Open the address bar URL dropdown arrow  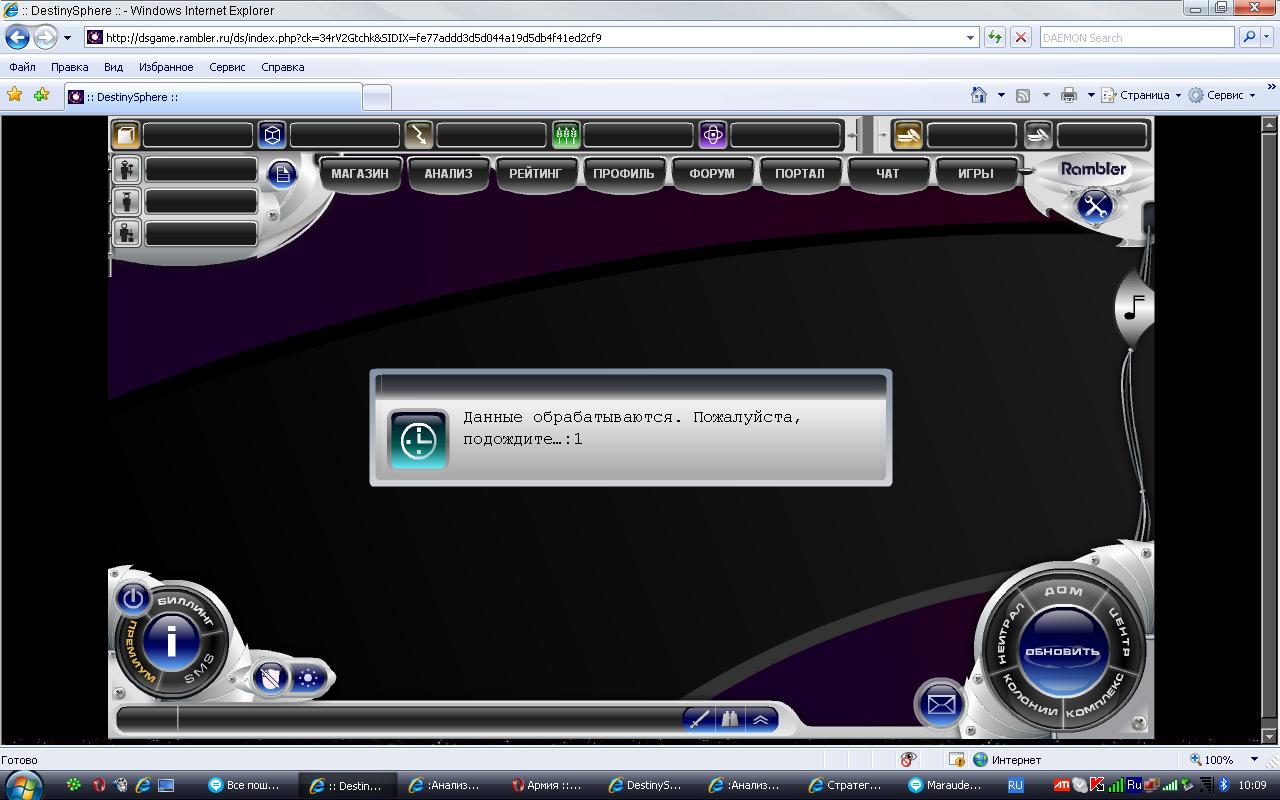[970, 38]
